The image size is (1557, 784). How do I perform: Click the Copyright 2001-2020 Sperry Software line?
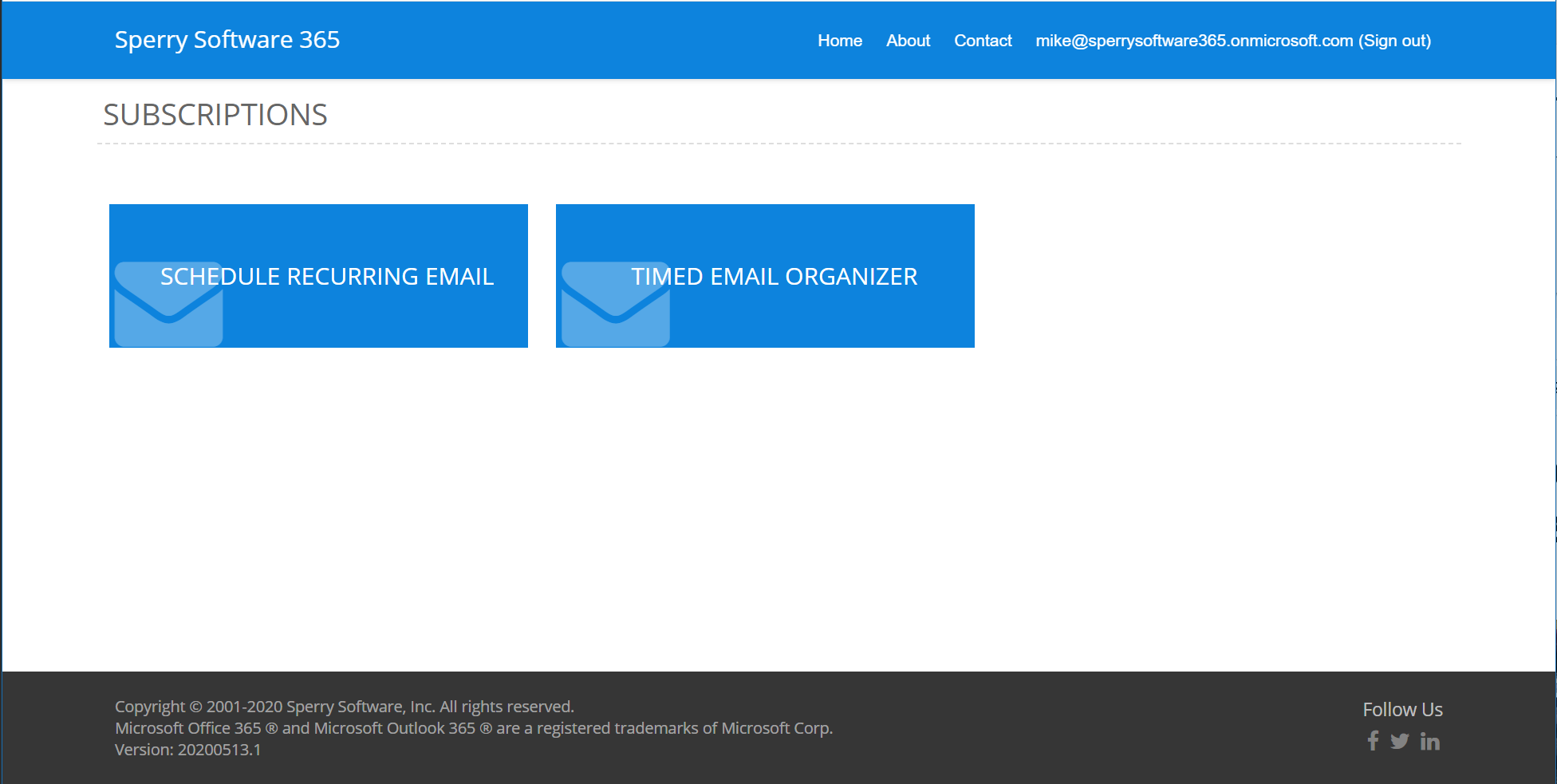(x=345, y=707)
